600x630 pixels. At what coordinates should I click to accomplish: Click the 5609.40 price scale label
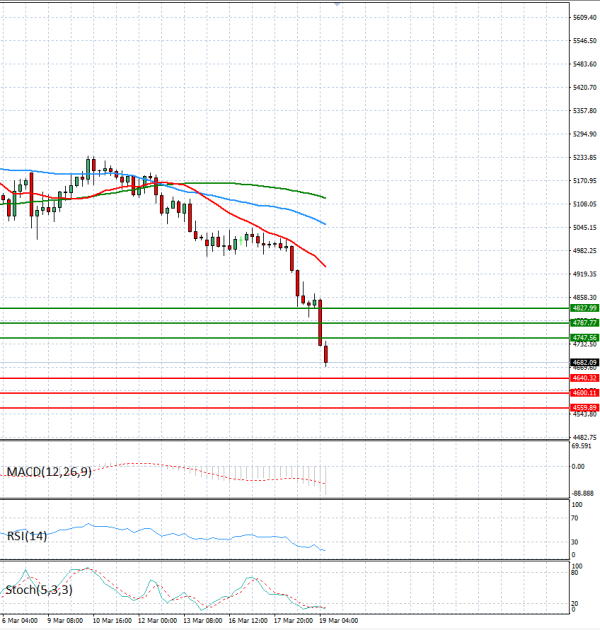click(x=558, y=18)
